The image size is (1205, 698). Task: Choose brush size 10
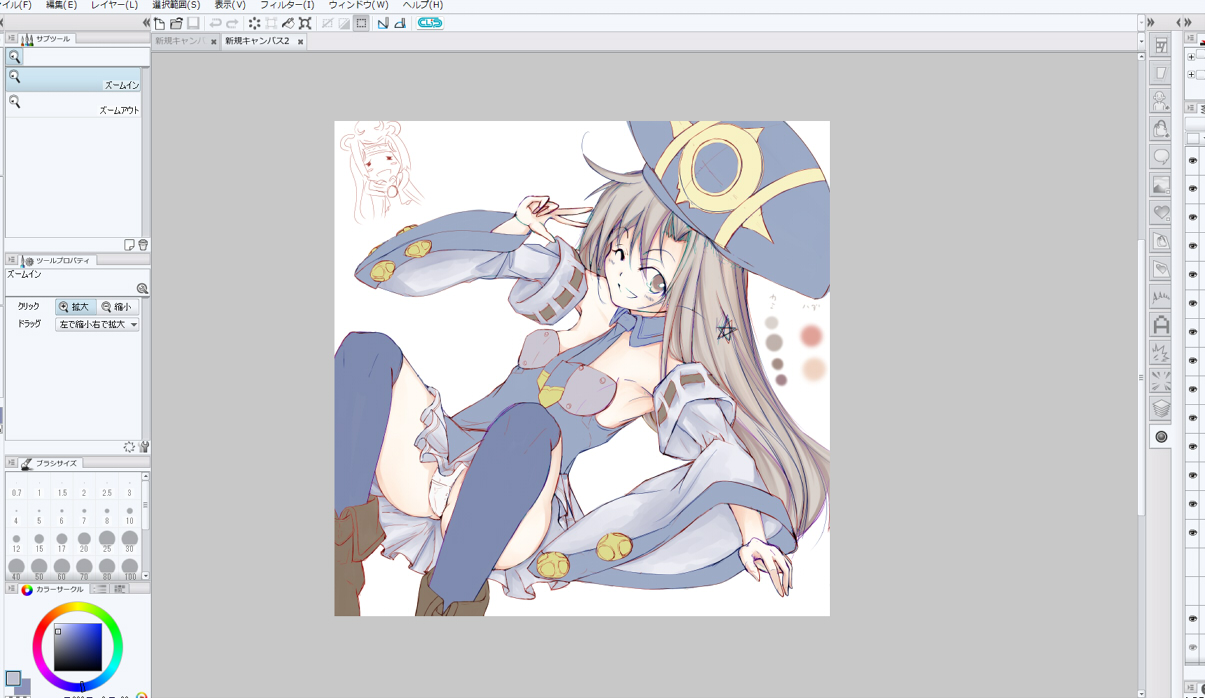(129, 515)
